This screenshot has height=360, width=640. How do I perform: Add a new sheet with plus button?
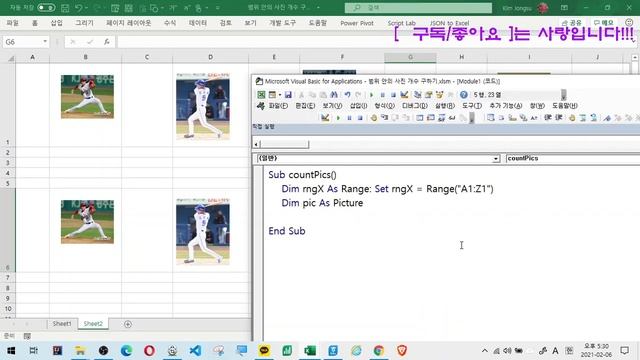click(x=128, y=324)
